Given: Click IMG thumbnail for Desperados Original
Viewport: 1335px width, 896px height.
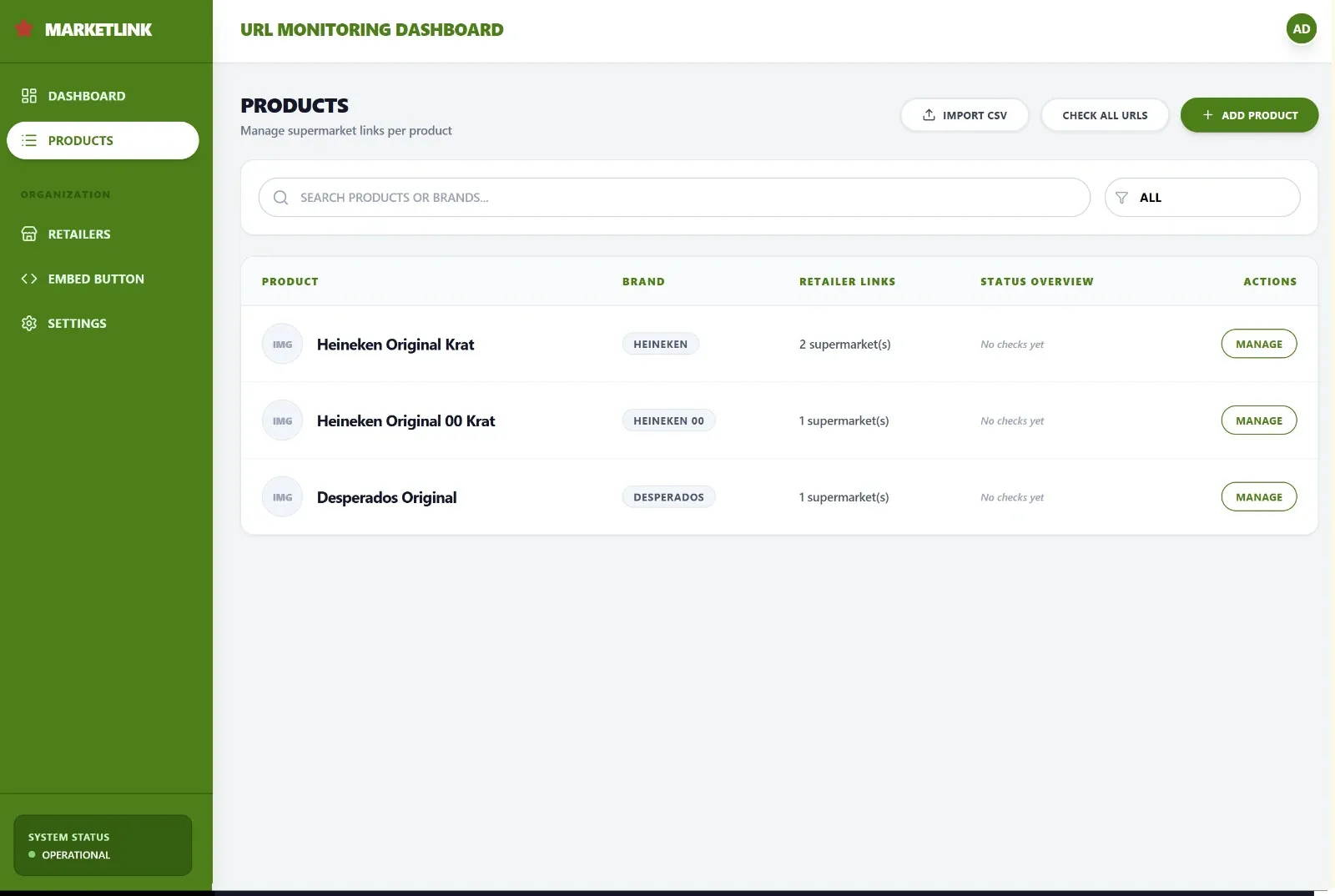Looking at the screenshot, I should tap(282, 497).
